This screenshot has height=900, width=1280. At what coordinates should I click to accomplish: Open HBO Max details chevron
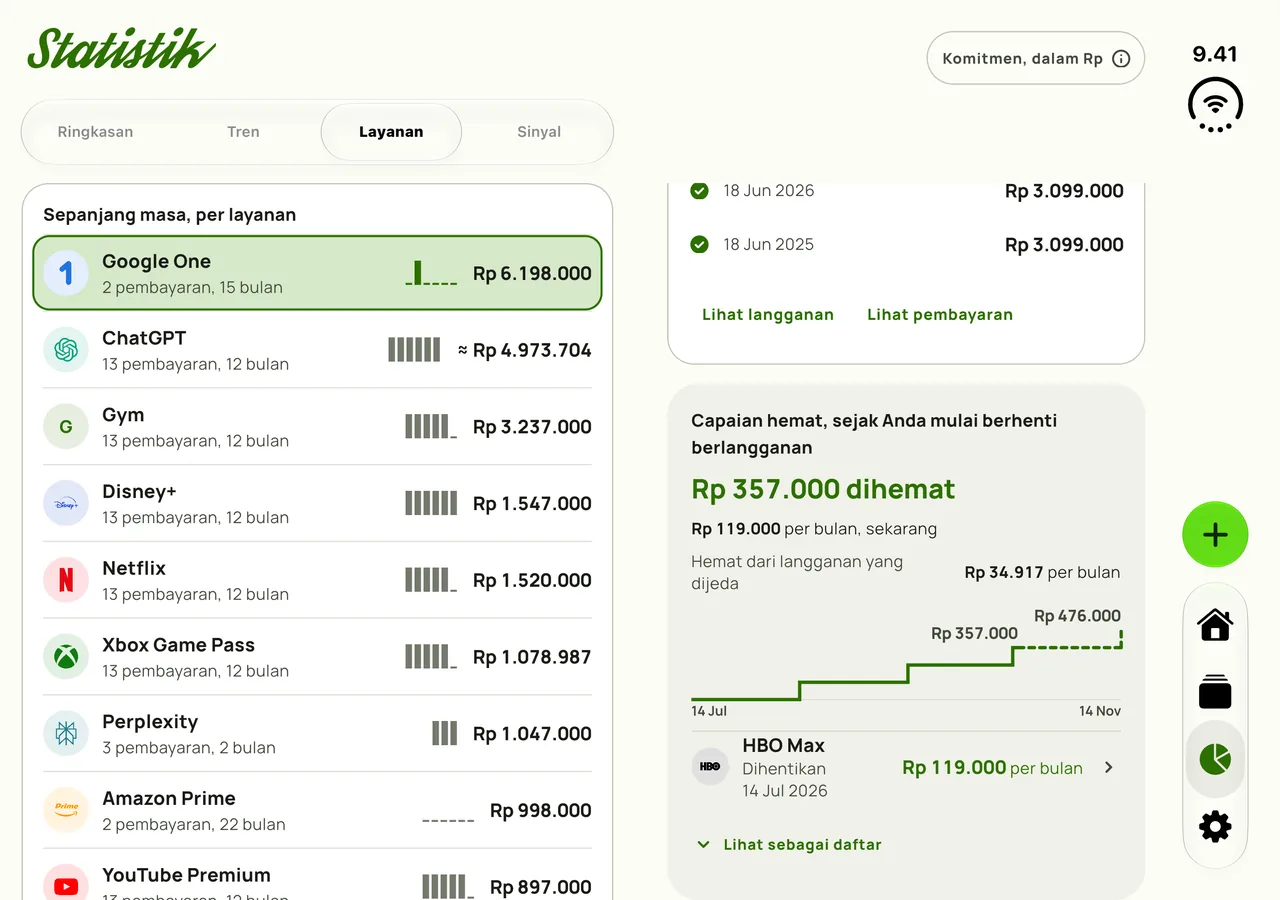point(1108,768)
